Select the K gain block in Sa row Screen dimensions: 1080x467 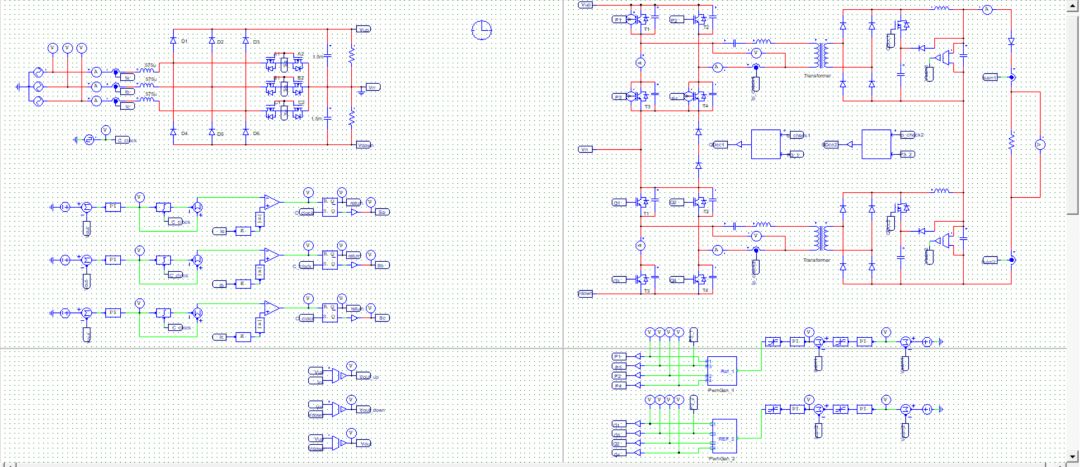tap(243, 230)
